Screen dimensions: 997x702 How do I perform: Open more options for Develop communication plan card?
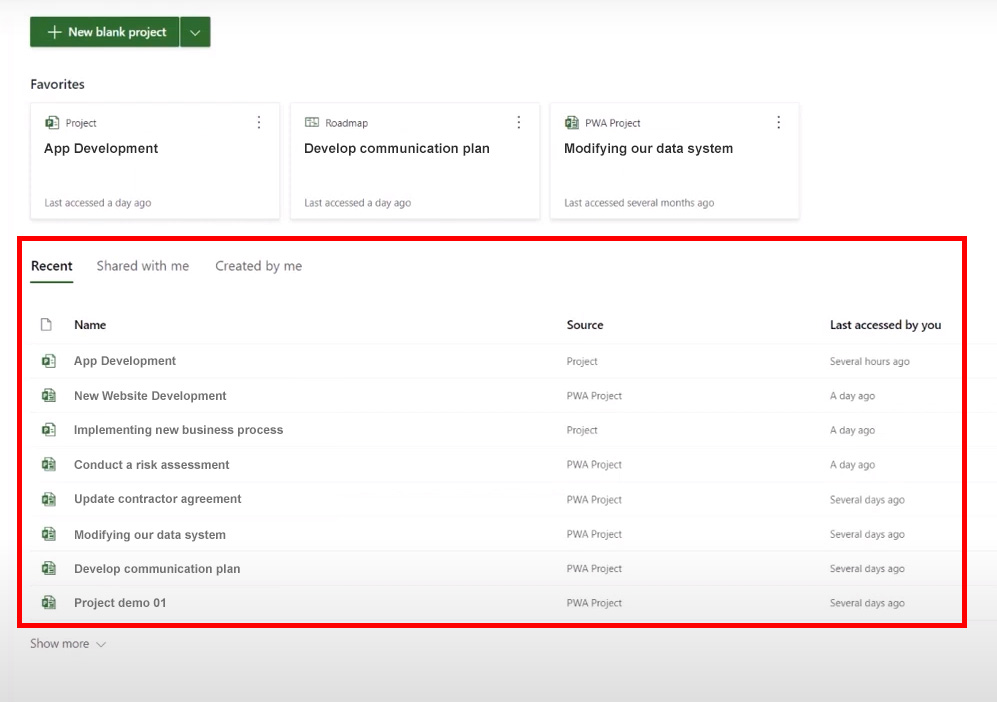(519, 123)
